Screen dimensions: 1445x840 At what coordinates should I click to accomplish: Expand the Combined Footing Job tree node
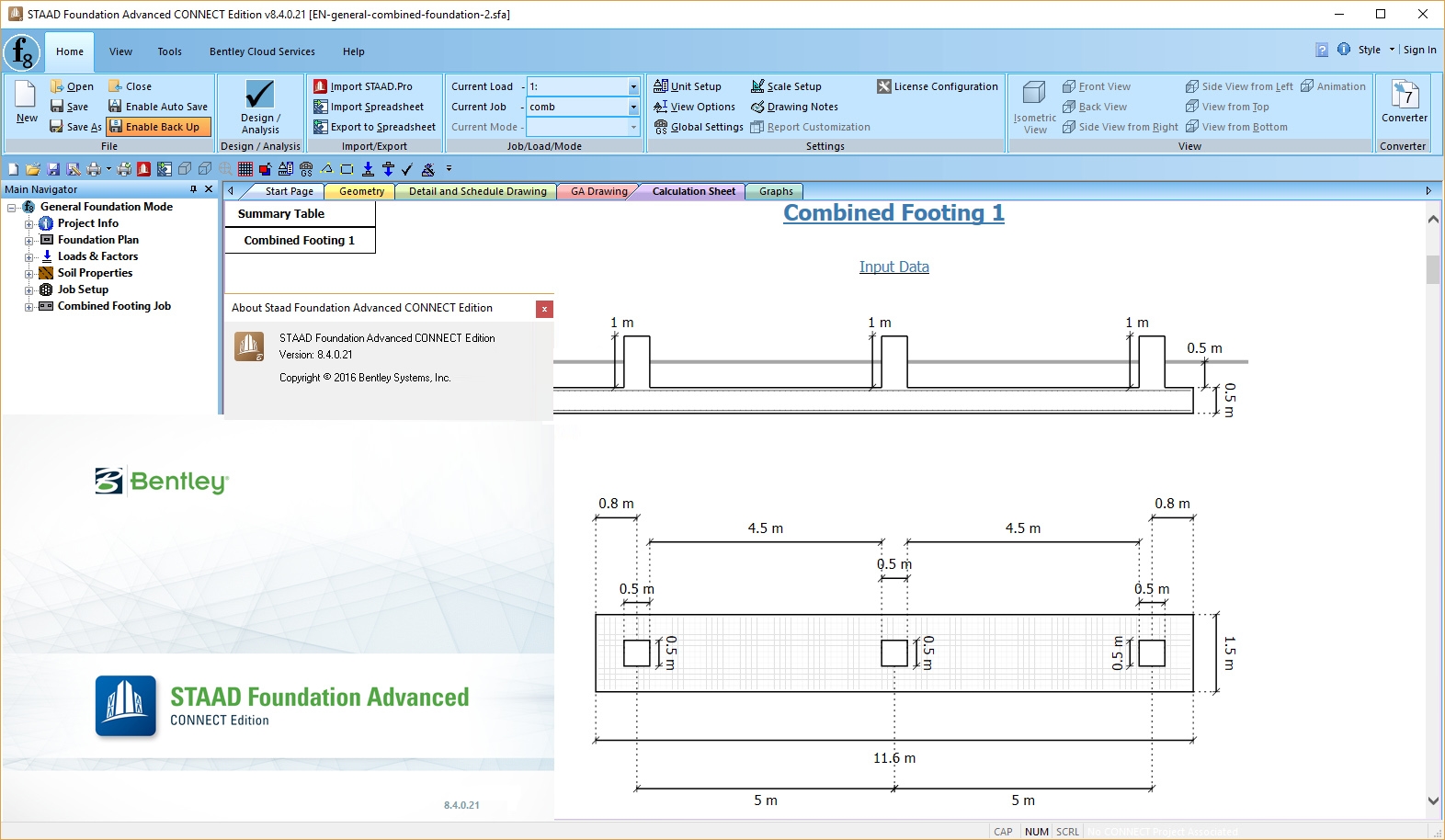click(x=29, y=306)
